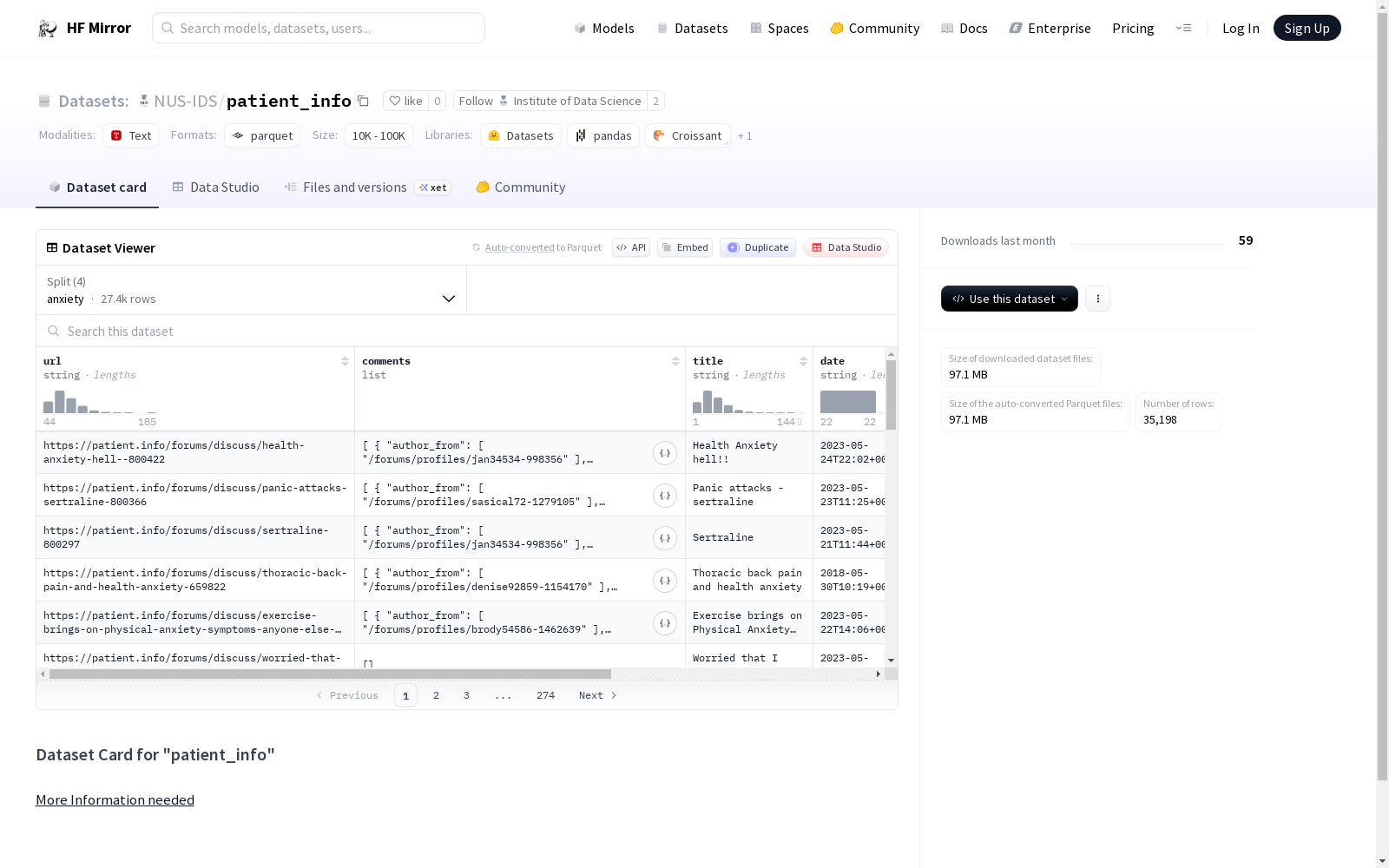Select the Datasets library tag
This screenshot has height=868, width=1389.
pyautogui.click(x=521, y=135)
